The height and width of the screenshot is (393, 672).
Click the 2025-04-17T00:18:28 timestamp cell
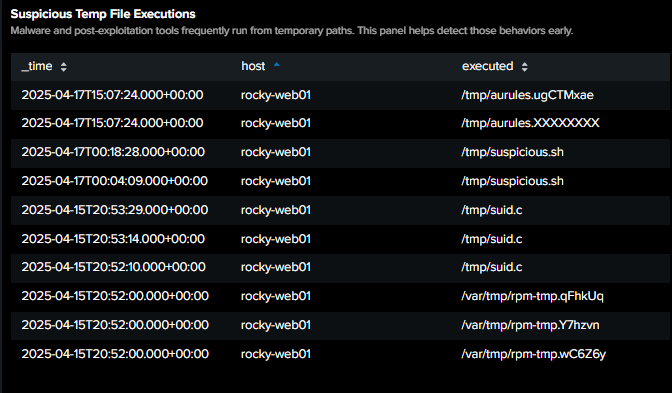[x=113, y=152]
